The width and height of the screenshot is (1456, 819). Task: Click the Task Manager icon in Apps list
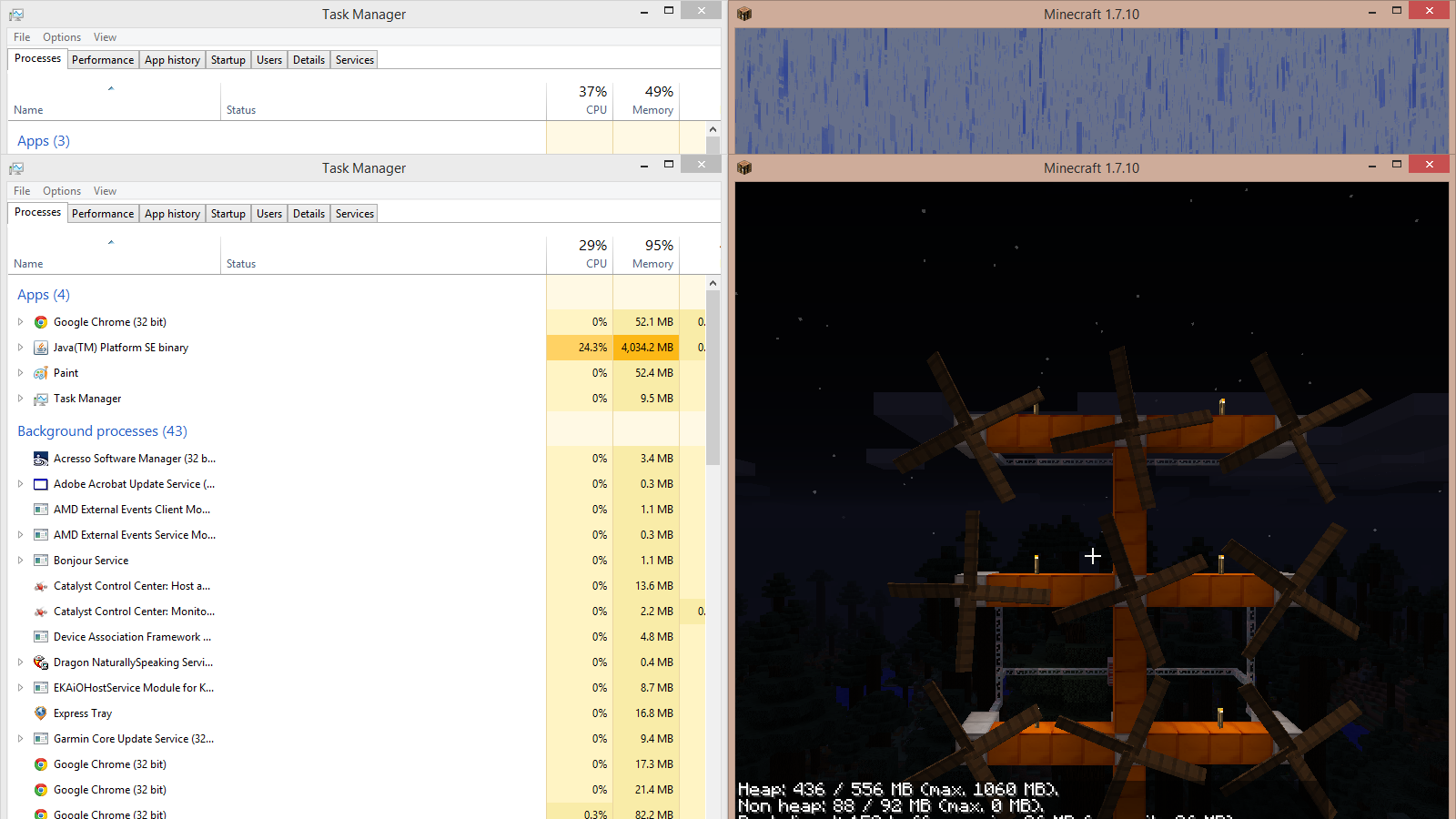[41, 399]
